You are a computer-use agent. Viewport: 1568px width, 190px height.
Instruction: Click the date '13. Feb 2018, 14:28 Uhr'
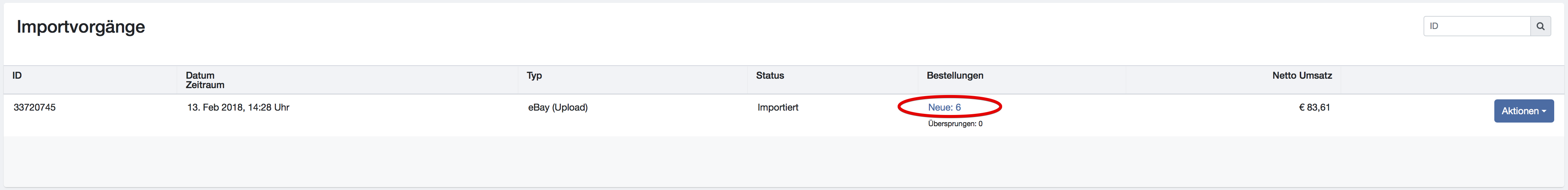pyautogui.click(x=238, y=107)
